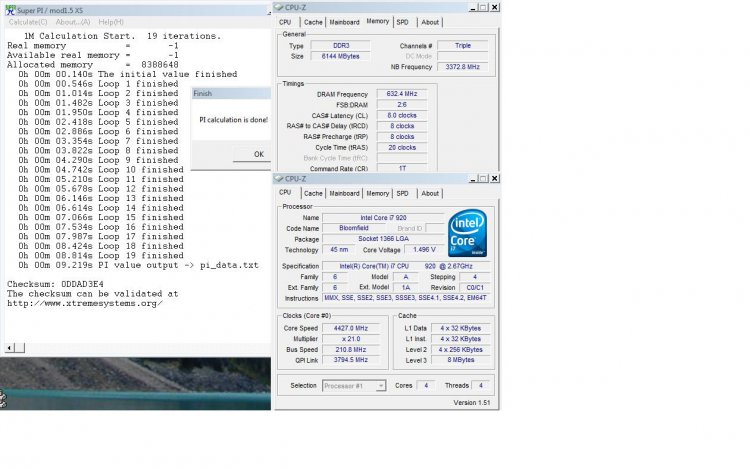
Task: Select Memory tab in upper CPU-Z window
Action: [377, 21]
